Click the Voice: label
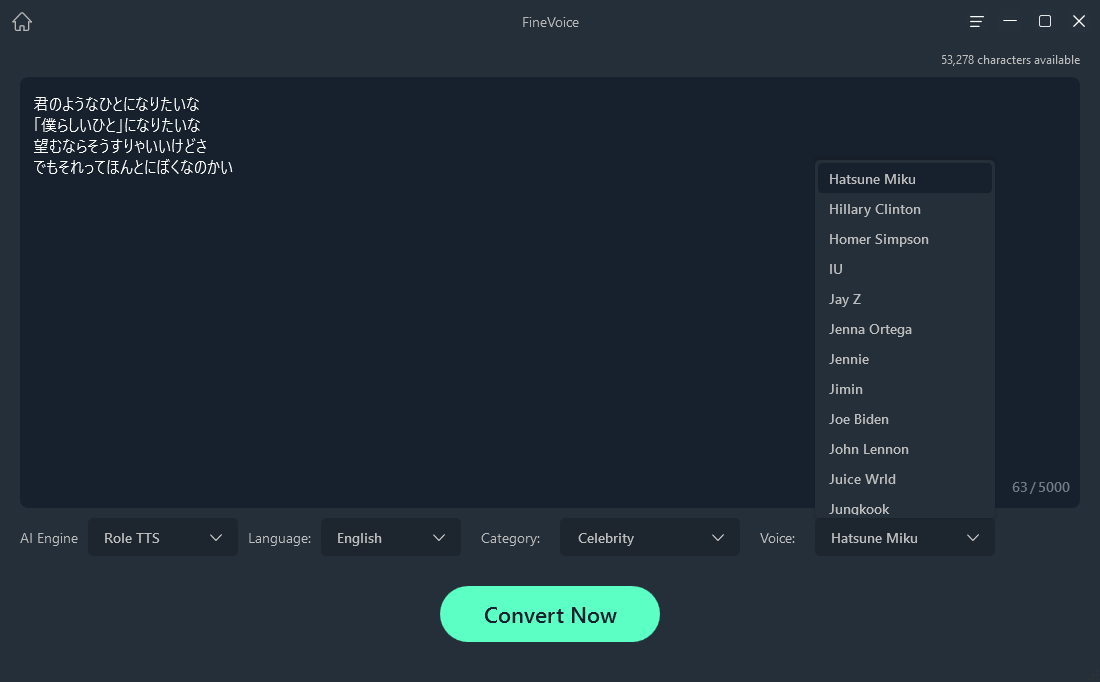 (x=777, y=538)
